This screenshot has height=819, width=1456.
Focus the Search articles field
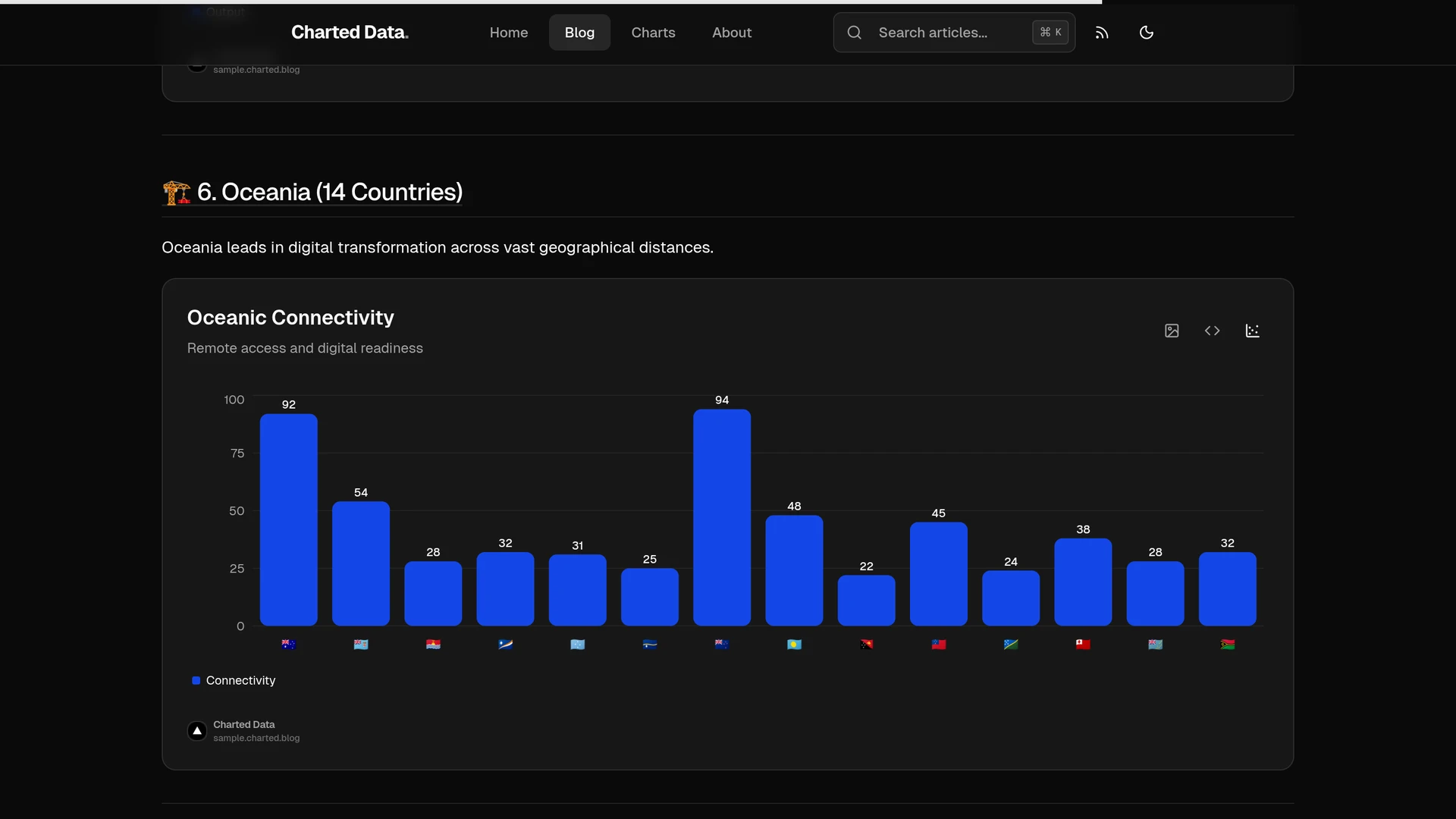[x=954, y=33]
